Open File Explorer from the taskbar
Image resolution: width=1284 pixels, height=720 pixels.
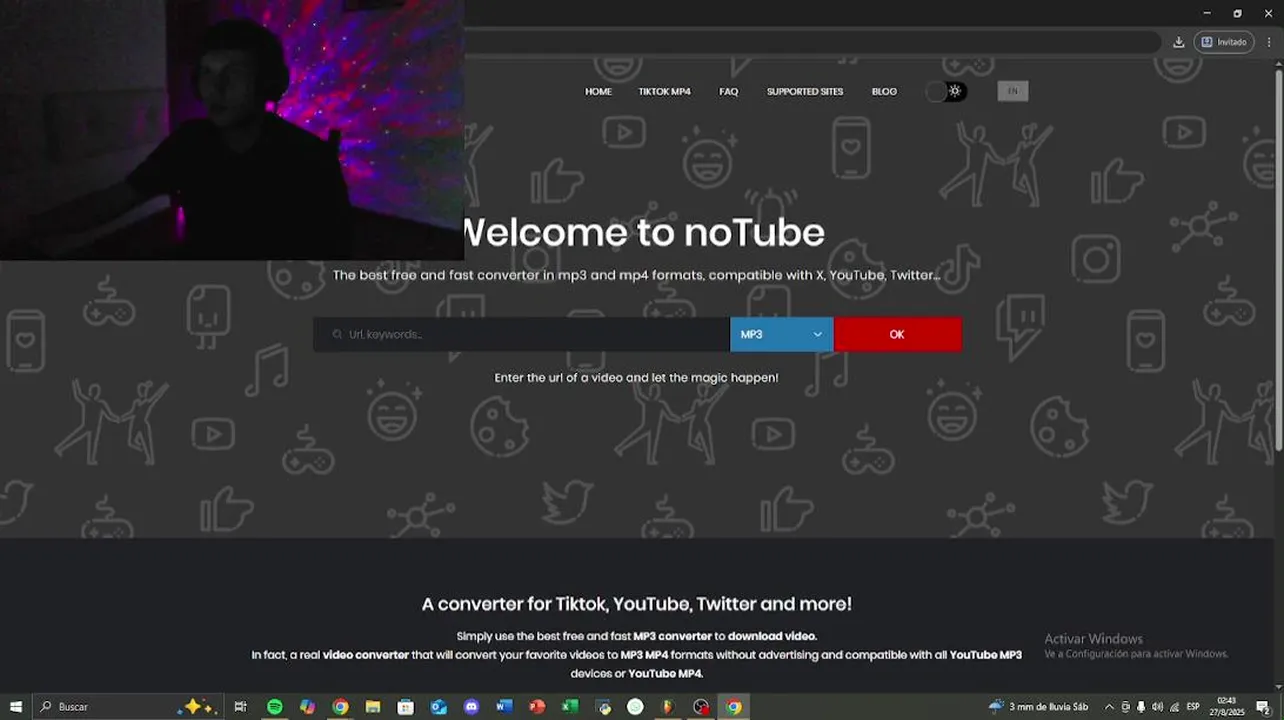[x=372, y=707]
